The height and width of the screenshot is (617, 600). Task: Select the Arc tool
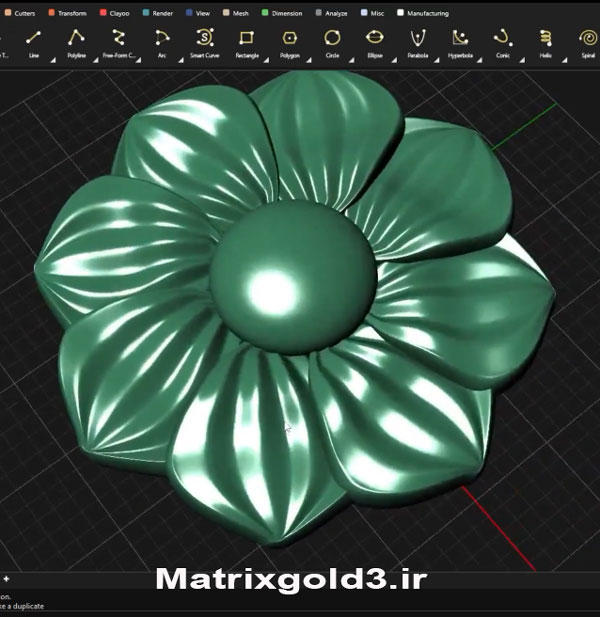(x=162, y=42)
